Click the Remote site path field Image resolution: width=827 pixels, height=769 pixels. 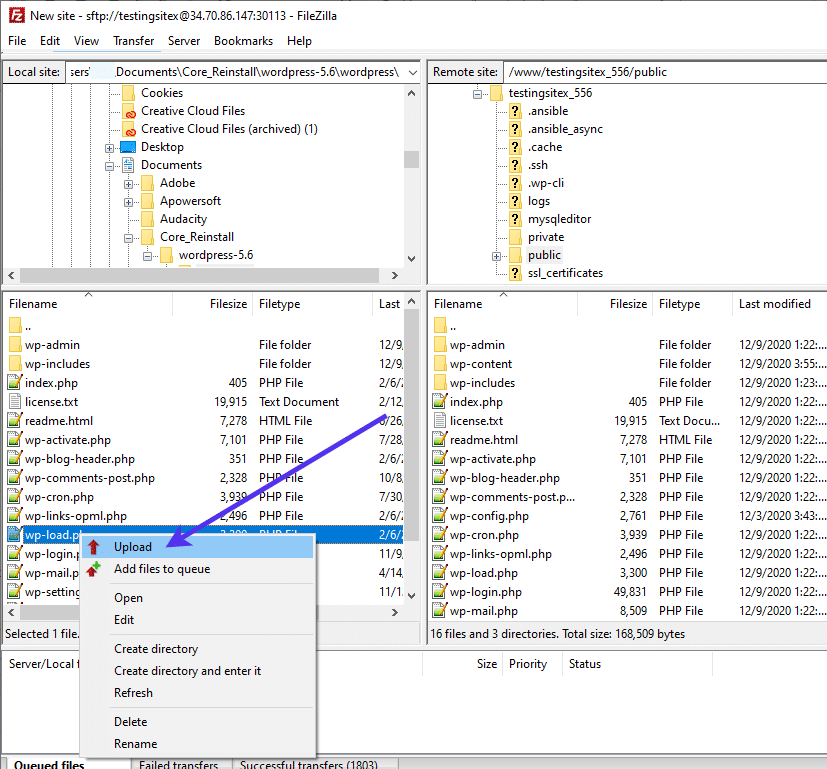(x=660, y=72)
